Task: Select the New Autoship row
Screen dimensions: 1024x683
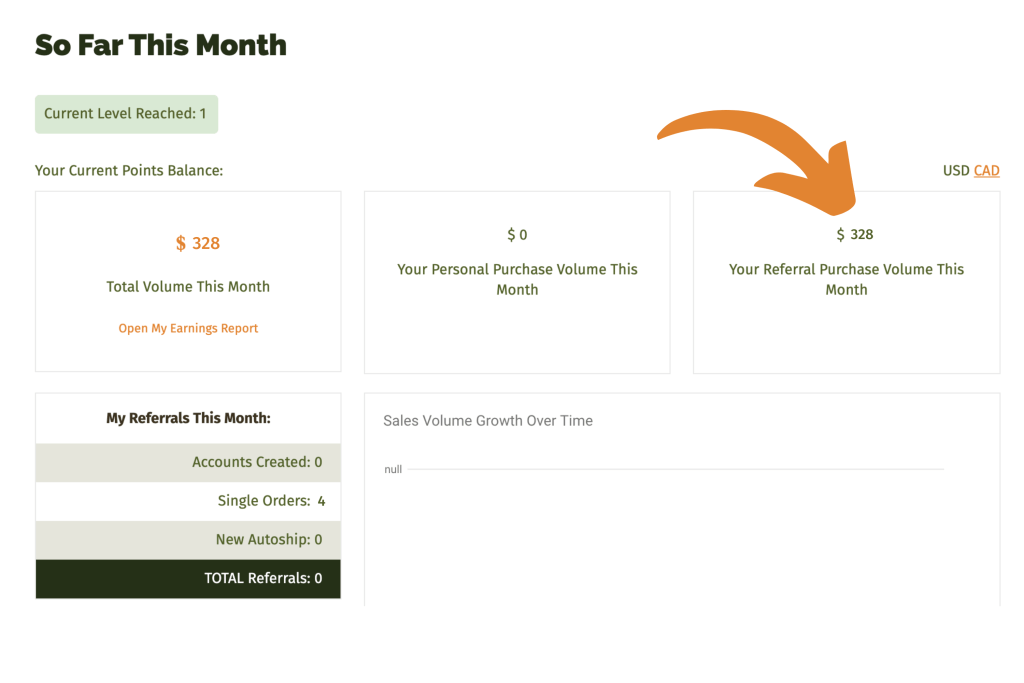Action: click(188, 539)
